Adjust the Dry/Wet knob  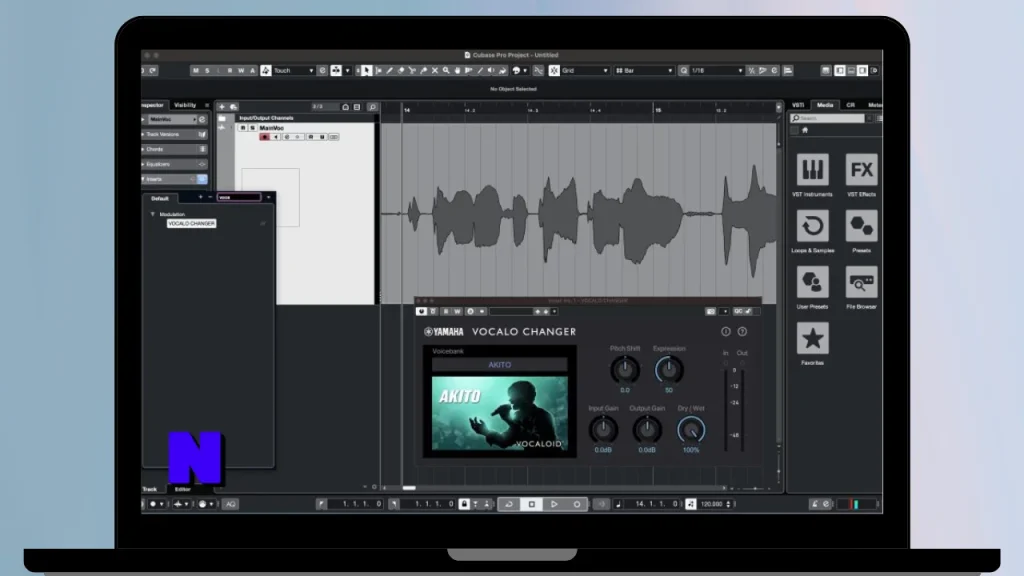click(x=691, y=430)
